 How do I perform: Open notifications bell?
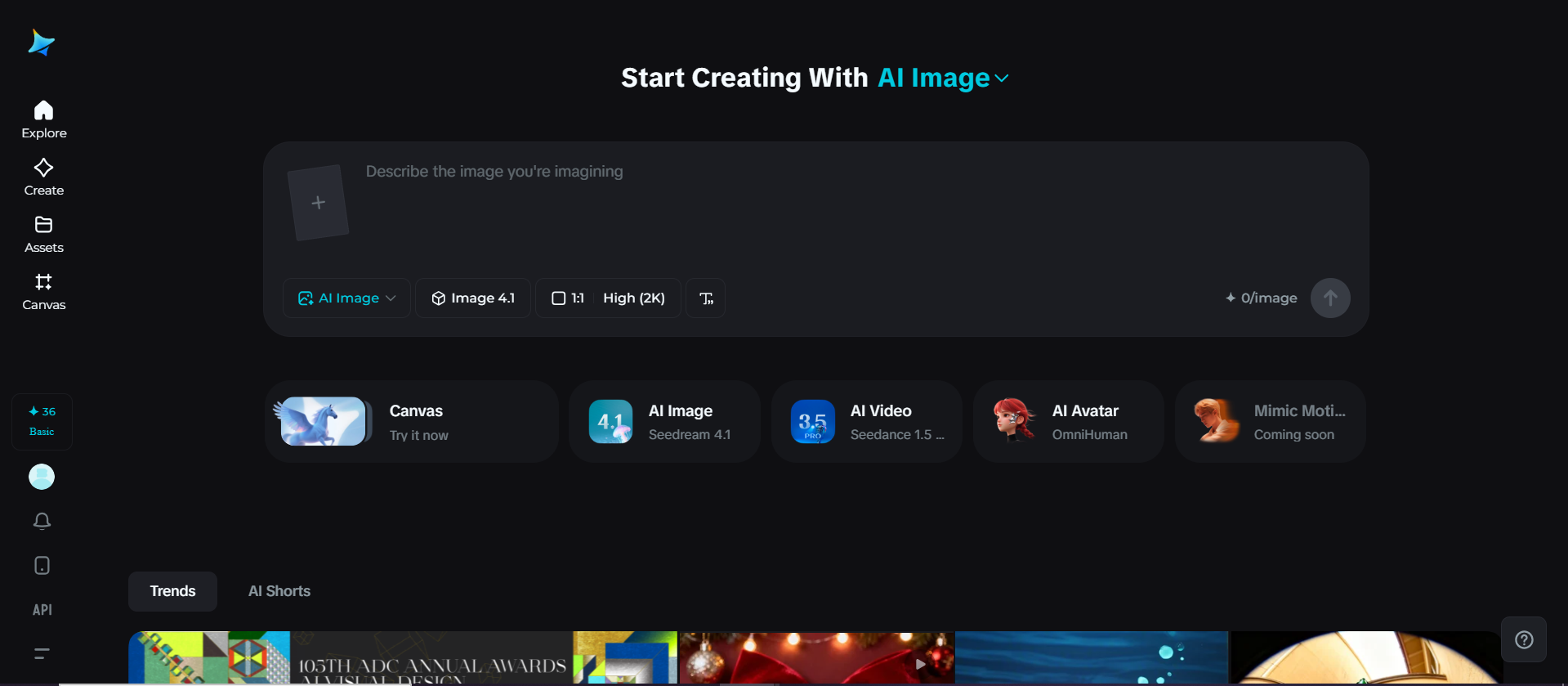pos(42,521)
